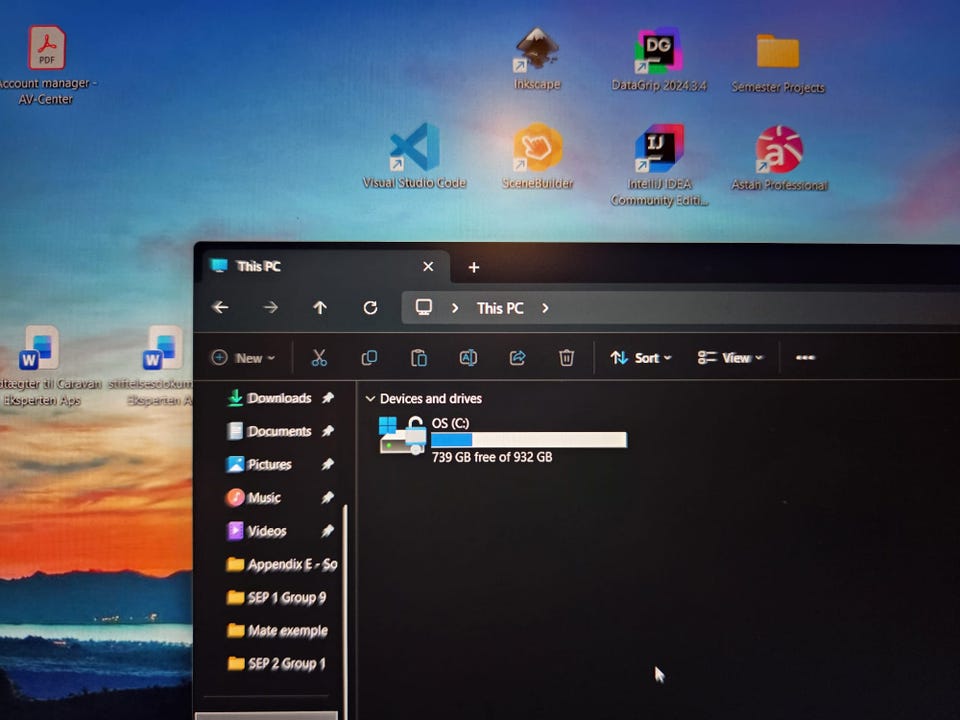Open the View dropdown menu
Viewport: 960px width, 720px height.
click(730, 358)
